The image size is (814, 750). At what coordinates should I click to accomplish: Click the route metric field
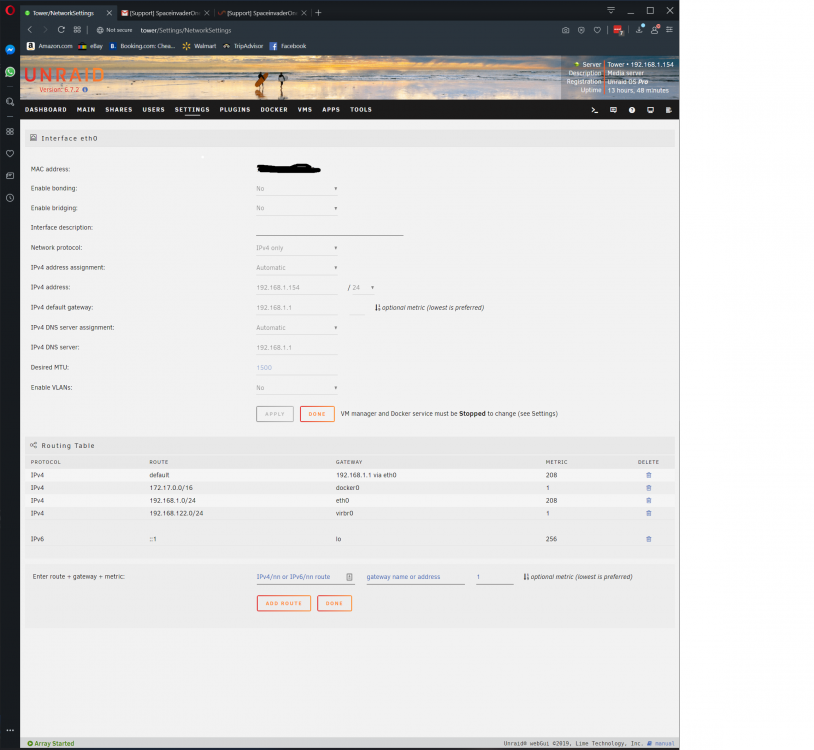pos(495,577)
